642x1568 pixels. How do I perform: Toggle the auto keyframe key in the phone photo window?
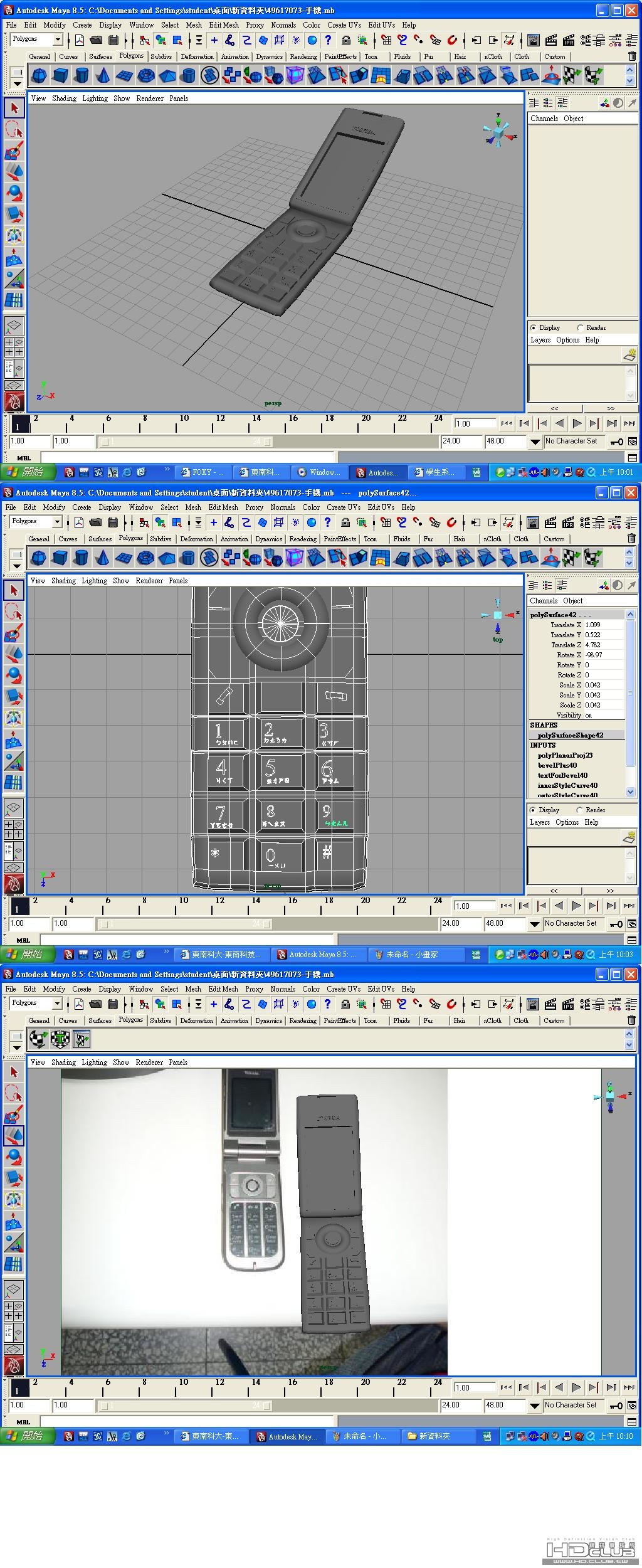point(617,1406)
